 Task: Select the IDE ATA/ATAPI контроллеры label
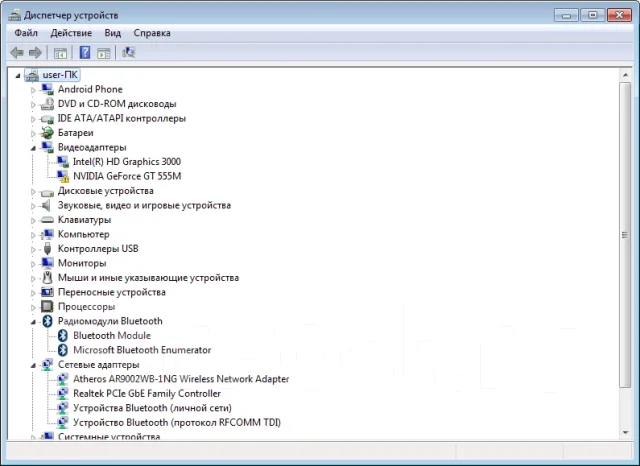[x=122, y=118]
